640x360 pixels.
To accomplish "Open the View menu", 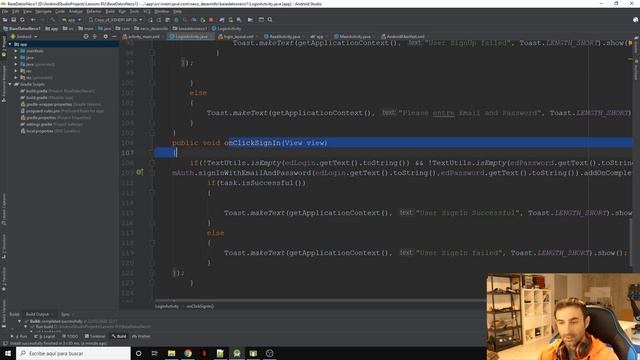I will coord(27,11).
